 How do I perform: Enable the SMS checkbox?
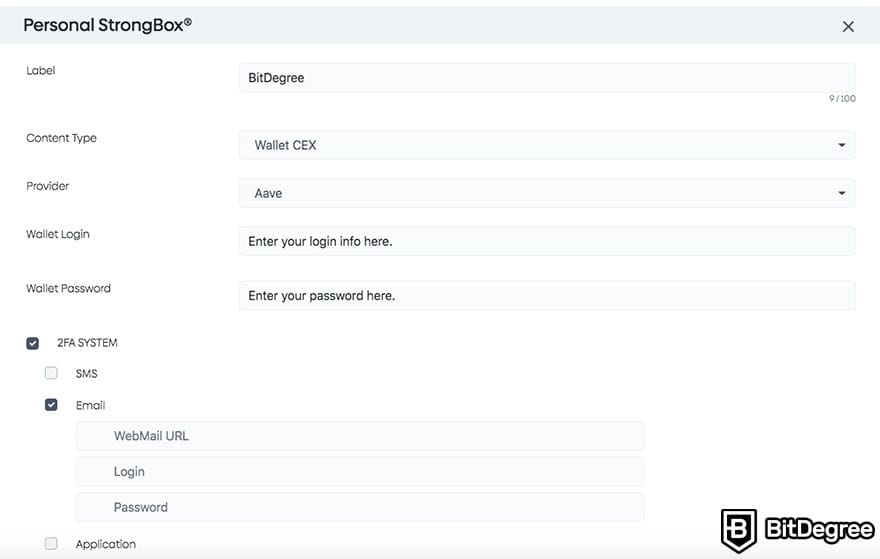tap(51, 373)
